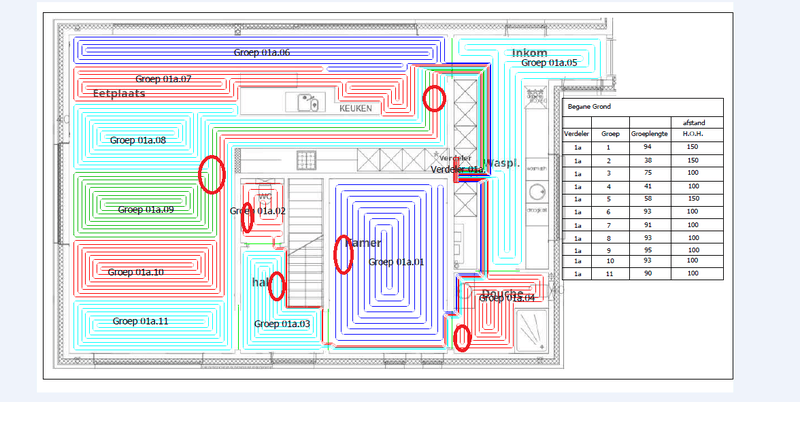Click H.O.H. value 150 in Groep 2 row

(x=692, y=160)
